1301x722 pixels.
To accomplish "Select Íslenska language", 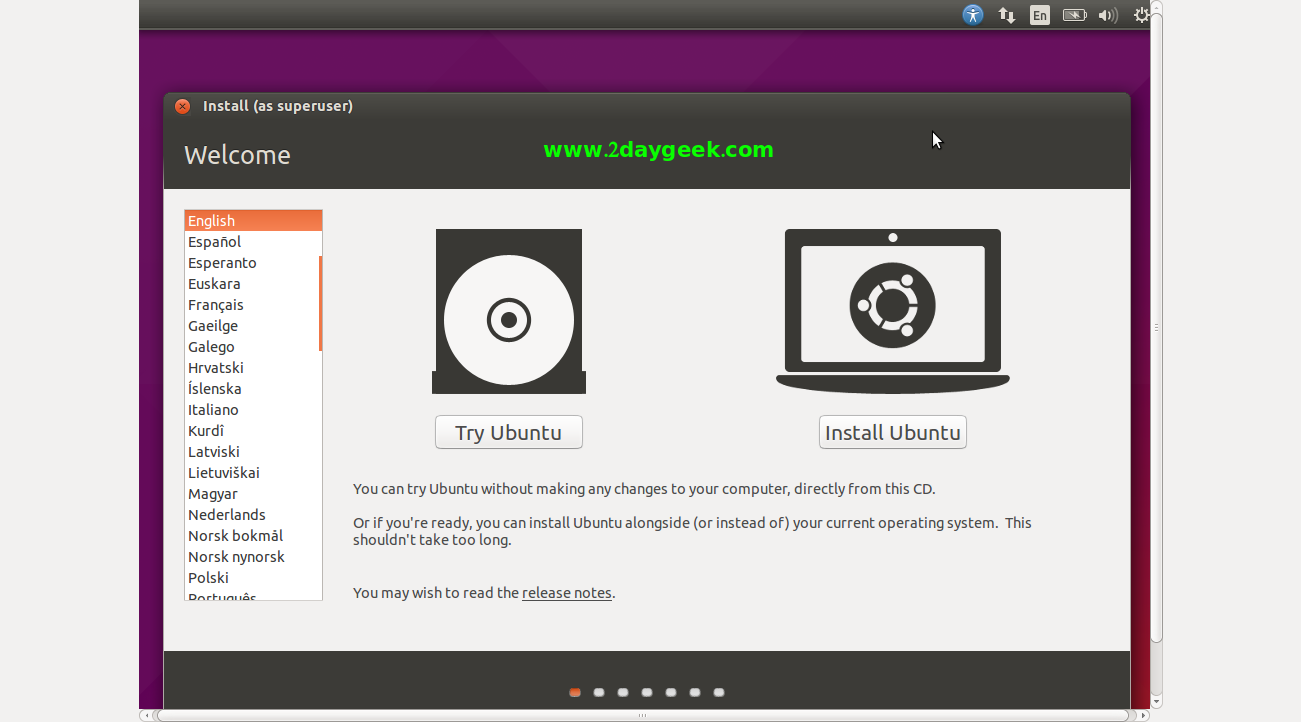I will point(252,389).
